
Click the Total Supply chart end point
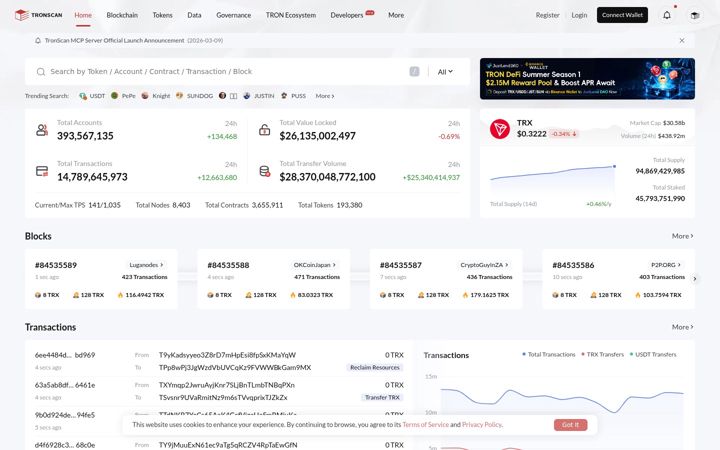pos(614,166)
